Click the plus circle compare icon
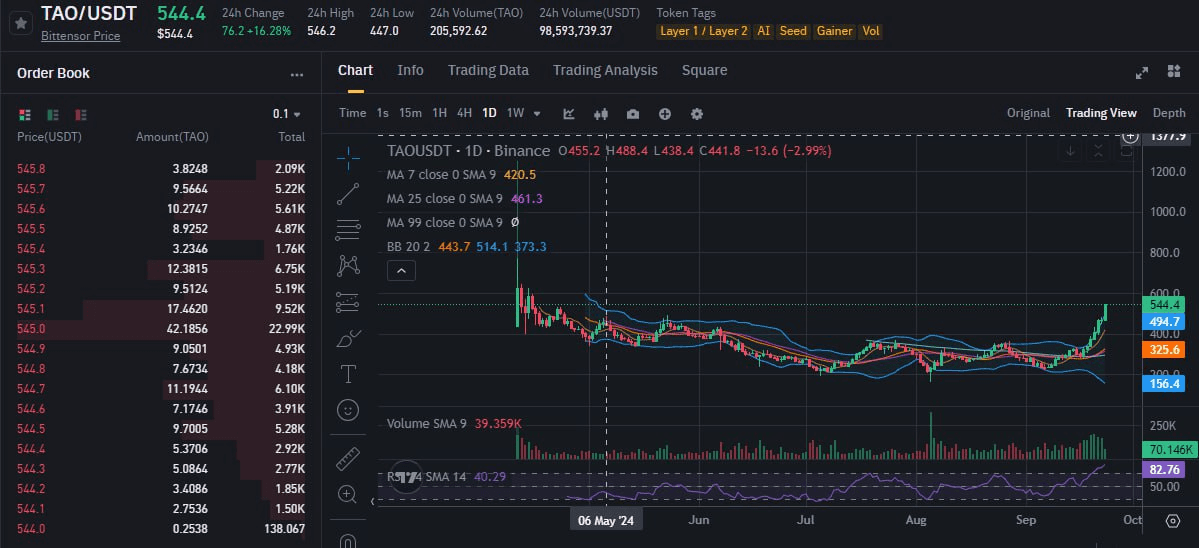1199x548 pixels. [x=664, y=113]
